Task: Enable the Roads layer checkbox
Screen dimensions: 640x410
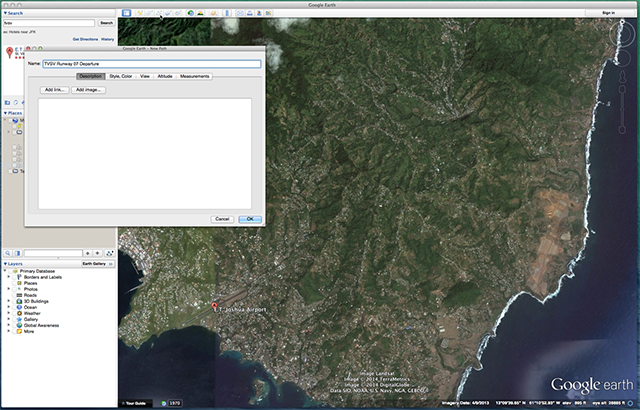Action: [x=13, y=295]
